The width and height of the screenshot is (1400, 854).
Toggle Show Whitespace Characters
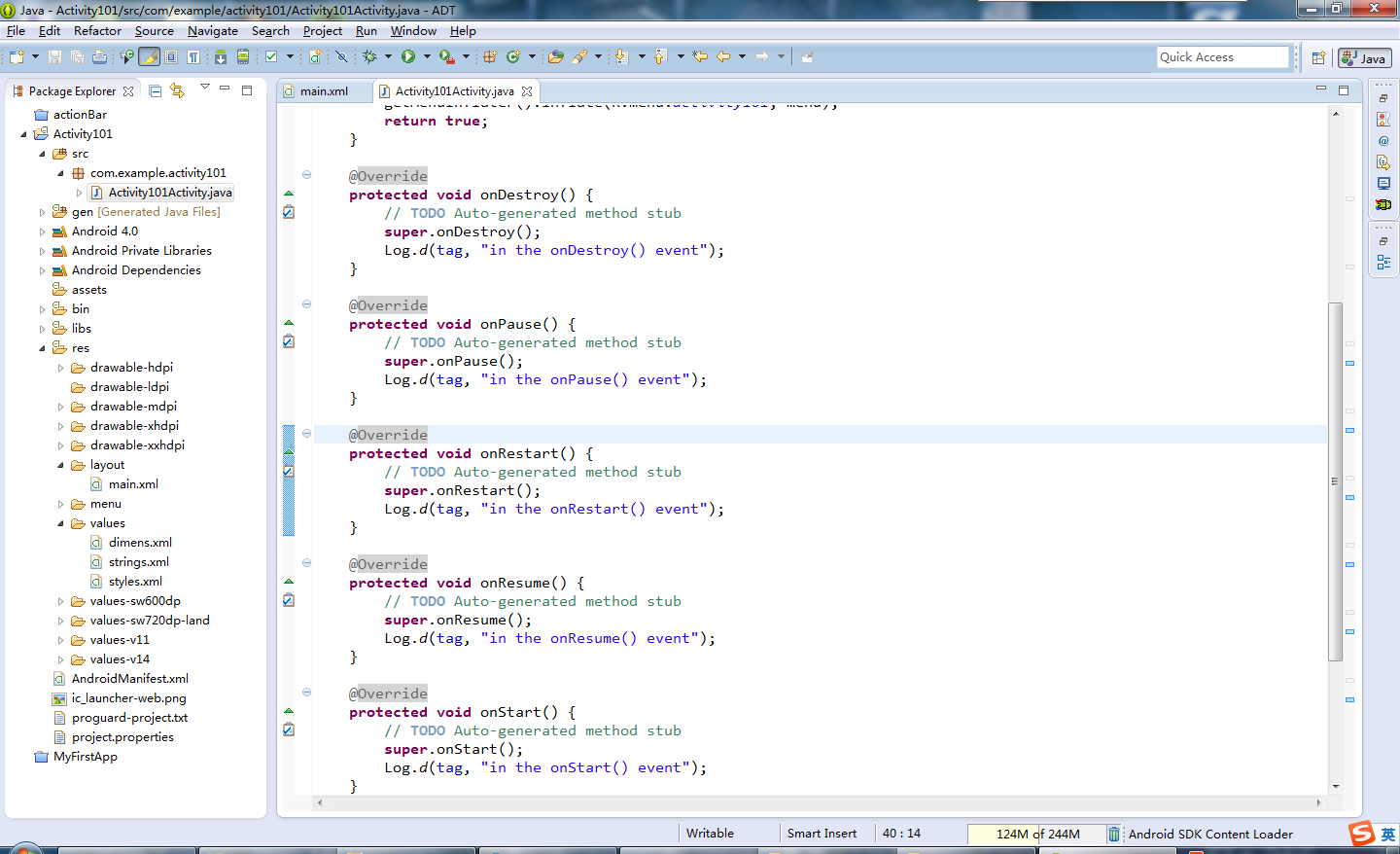(x=193, y=57)
